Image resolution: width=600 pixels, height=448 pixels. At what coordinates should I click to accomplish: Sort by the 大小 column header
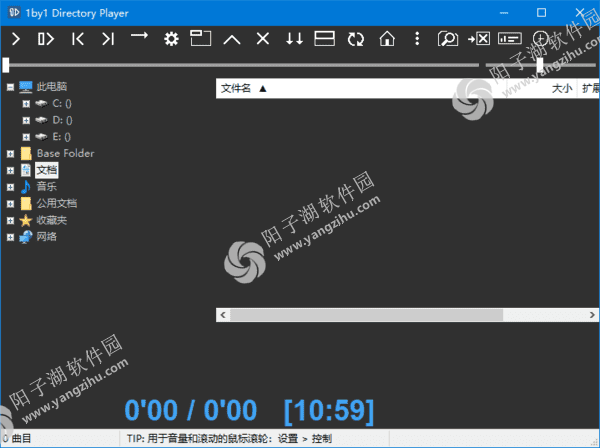point(562,89)
